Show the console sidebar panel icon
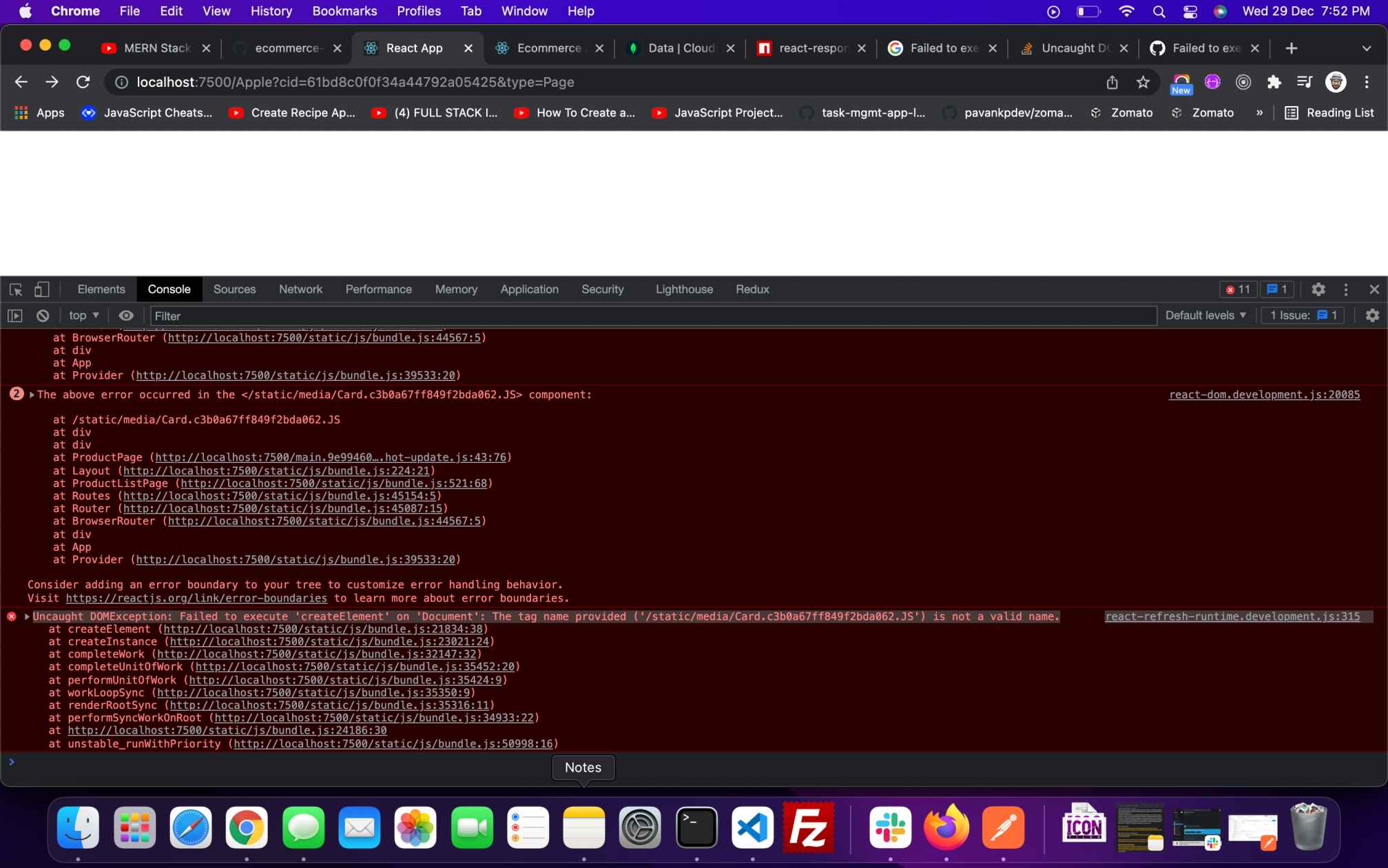The width and height of the screenshot is (1388, 868). click(x=15, y=316)
